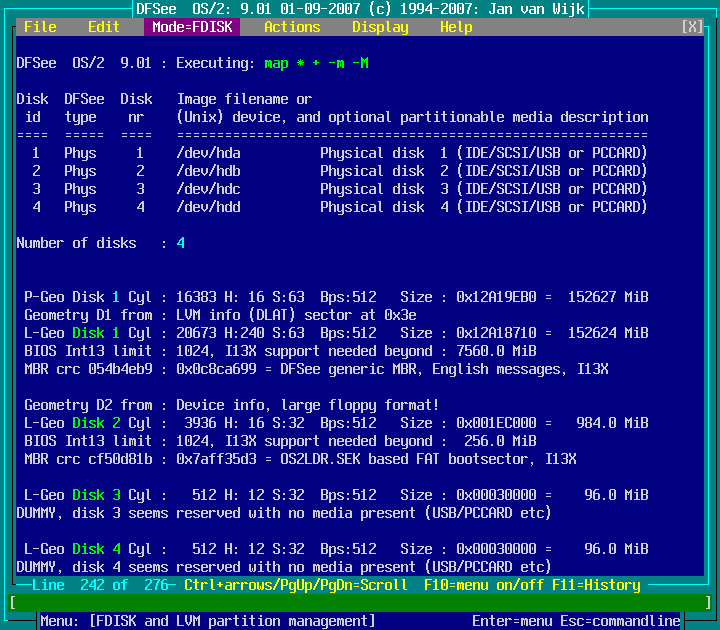This screenshot has height=630, width=720.
Task: Click the /dev/hdd device entry
Action: (x=208, y=207)
